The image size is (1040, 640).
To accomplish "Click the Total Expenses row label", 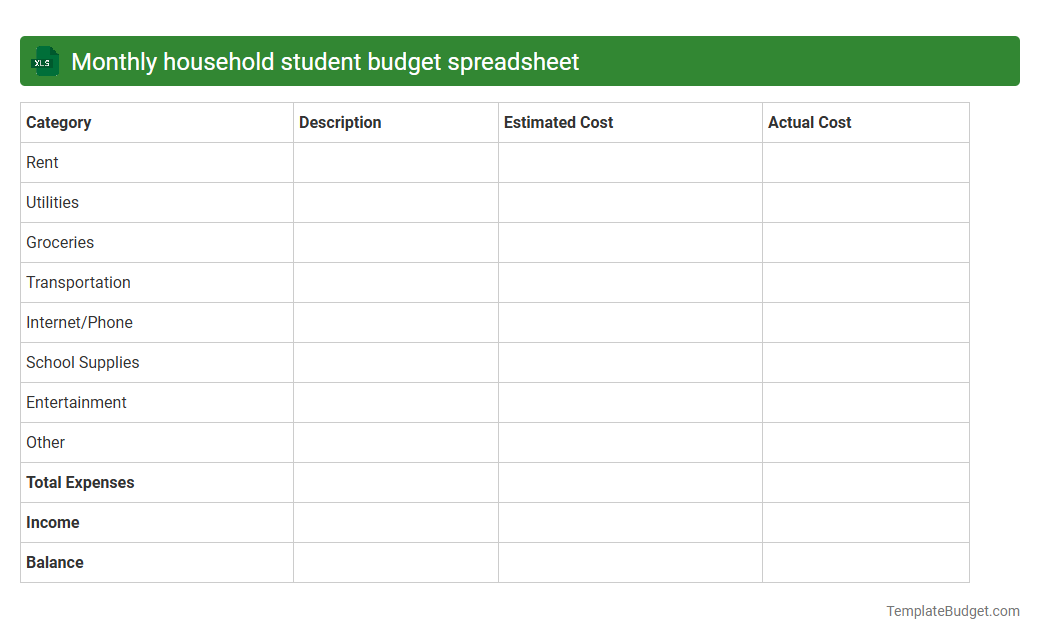I will pos(80,482).
